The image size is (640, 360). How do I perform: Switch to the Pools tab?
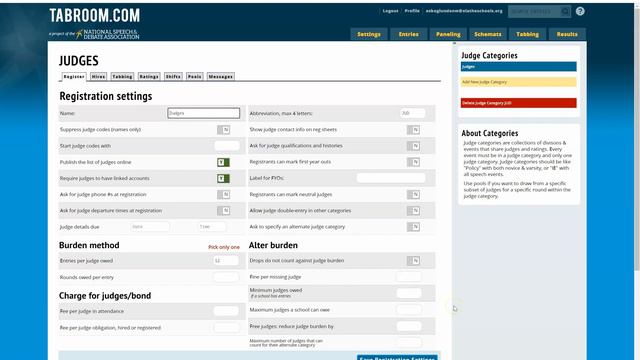click(x=195, y=76)
